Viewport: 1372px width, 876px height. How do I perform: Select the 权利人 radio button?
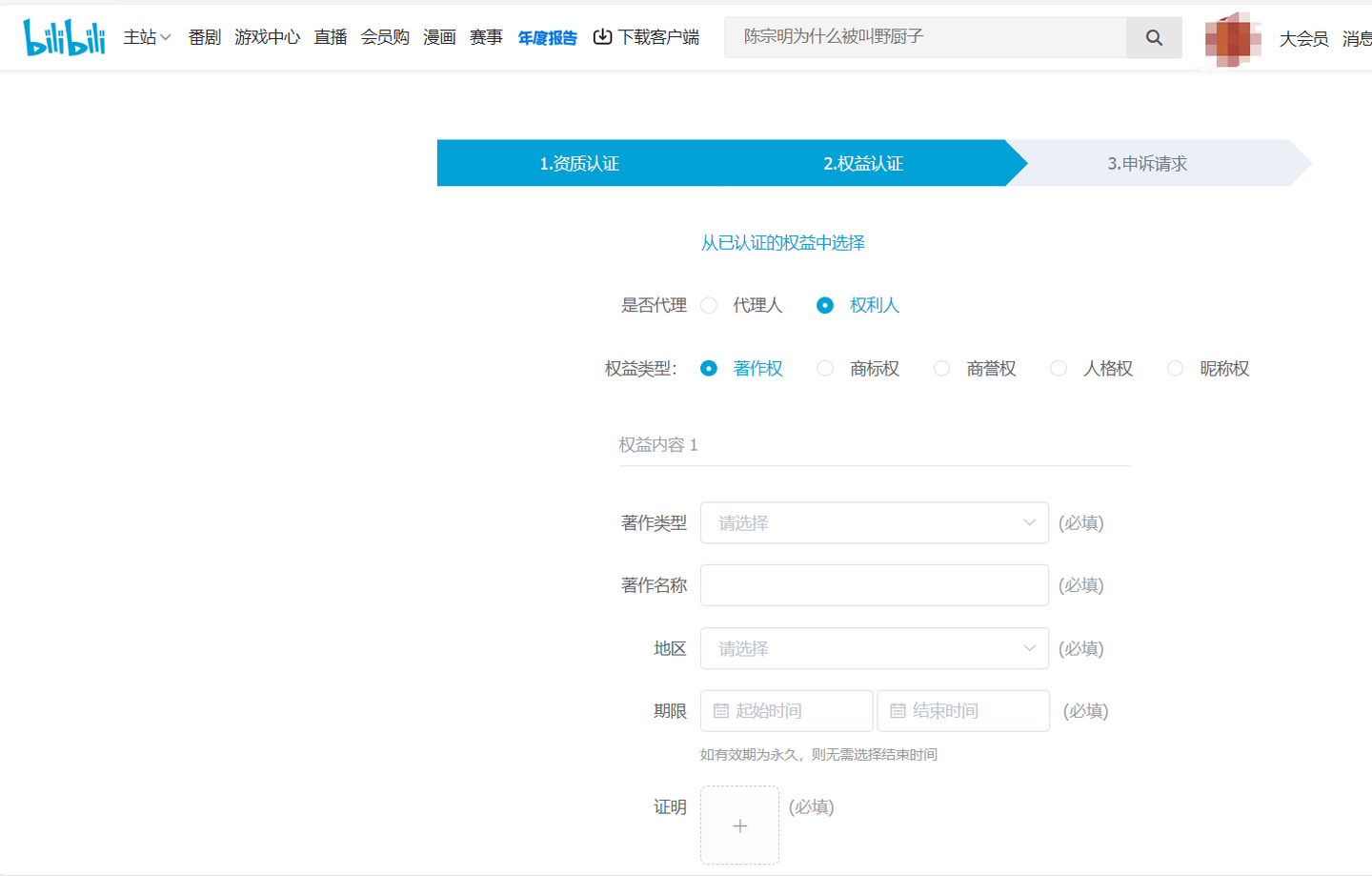click(x=825, y=305)
